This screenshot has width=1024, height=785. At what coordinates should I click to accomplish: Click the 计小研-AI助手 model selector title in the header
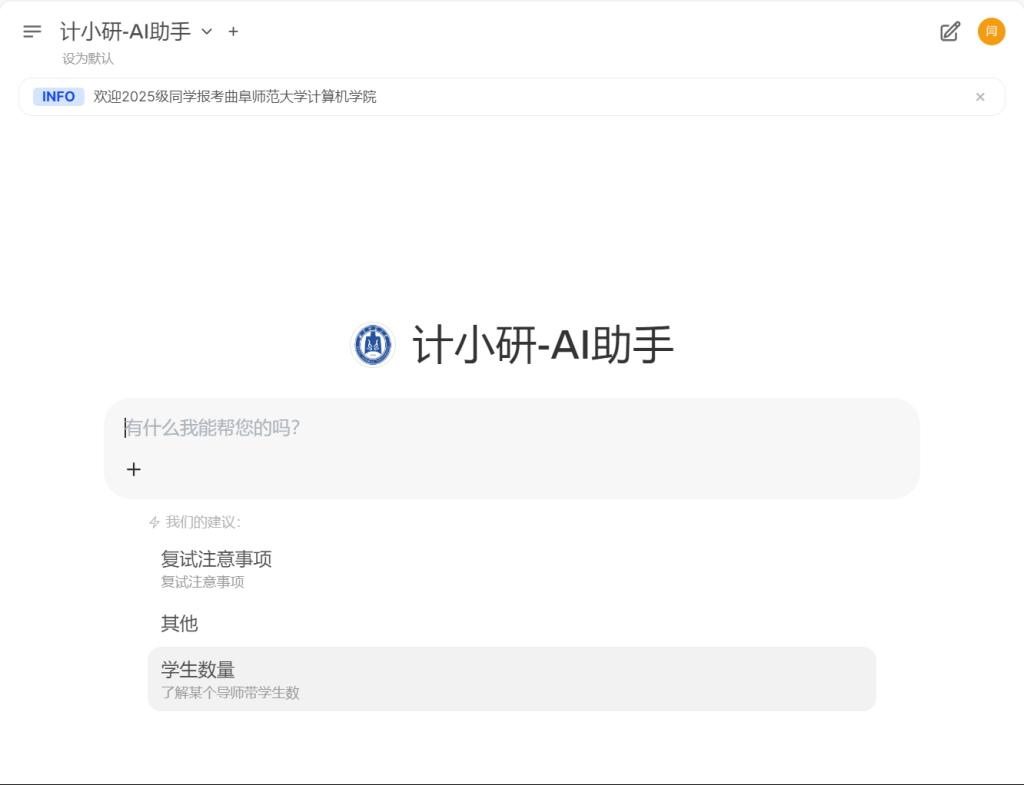pyautogui.click(x=125, y=31)
